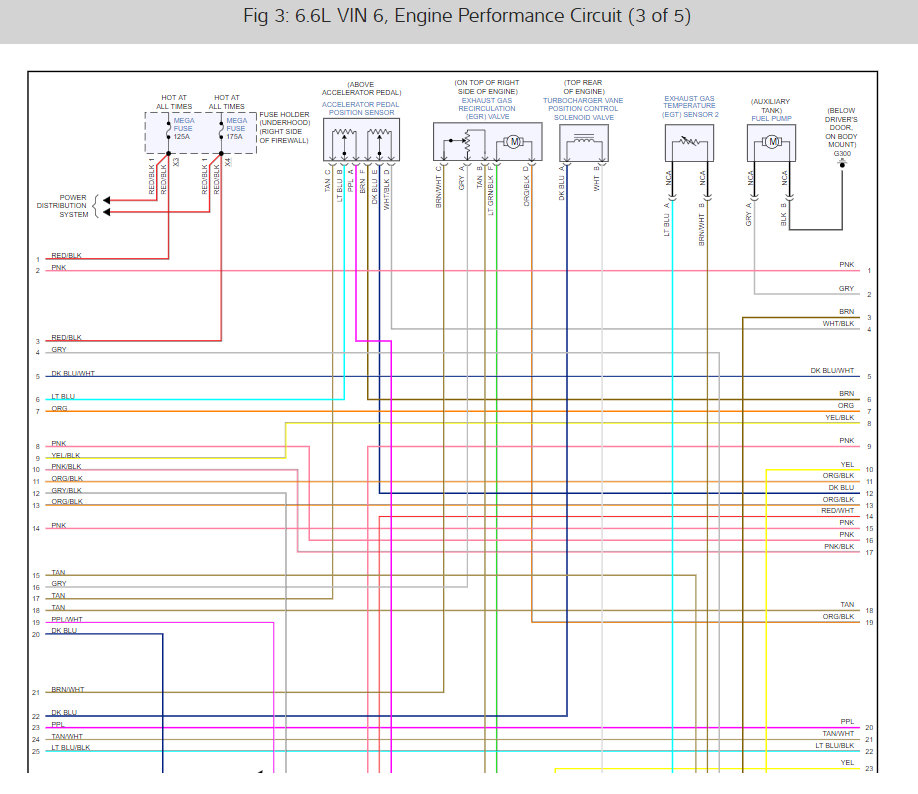918x794 pixels.
Task: Click the BLK B wire label under fuel pump
Action: [783, 214]
